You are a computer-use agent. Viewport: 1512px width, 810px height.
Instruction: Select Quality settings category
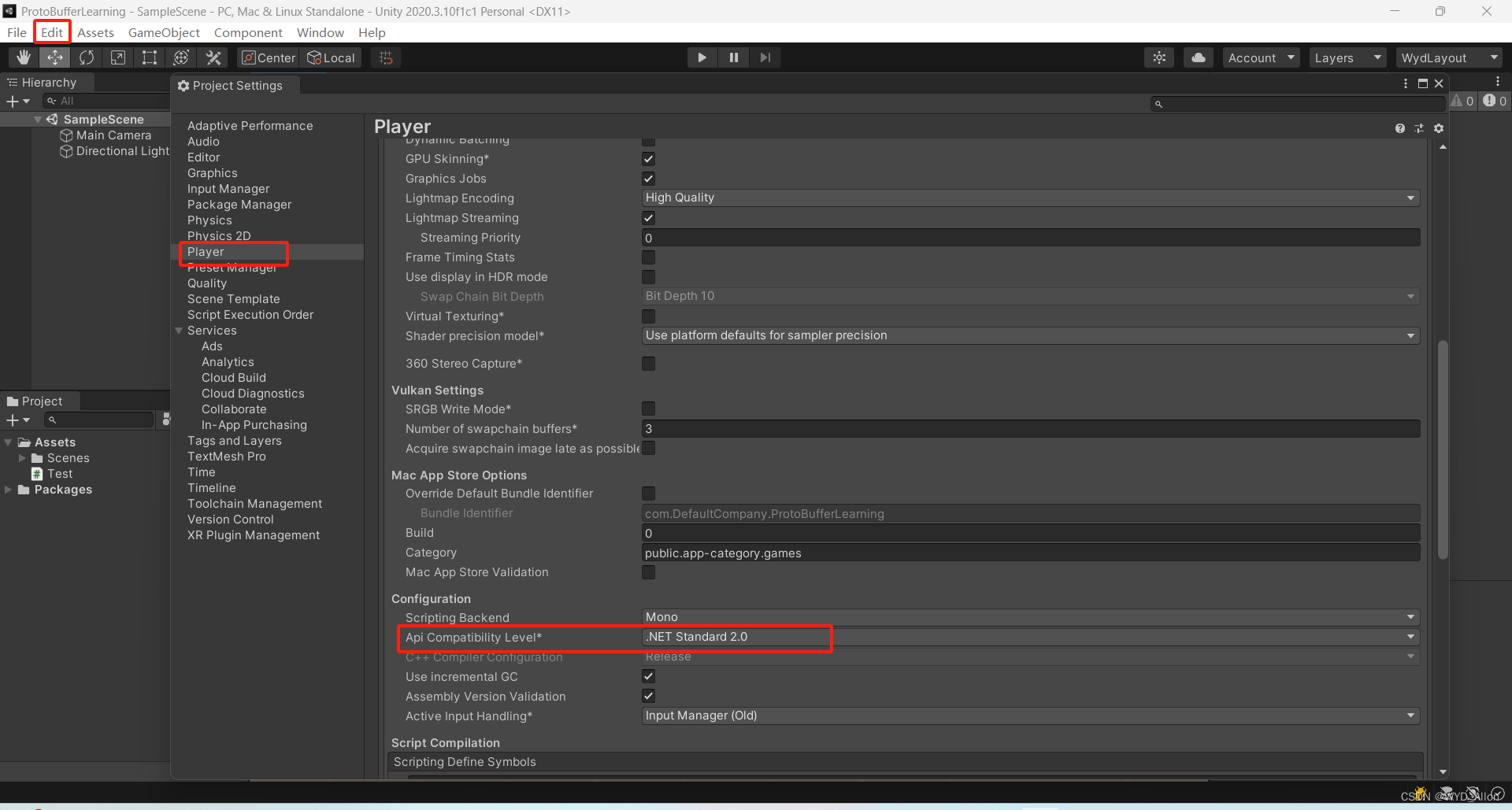pyautogui.click(x=207, y=283)
